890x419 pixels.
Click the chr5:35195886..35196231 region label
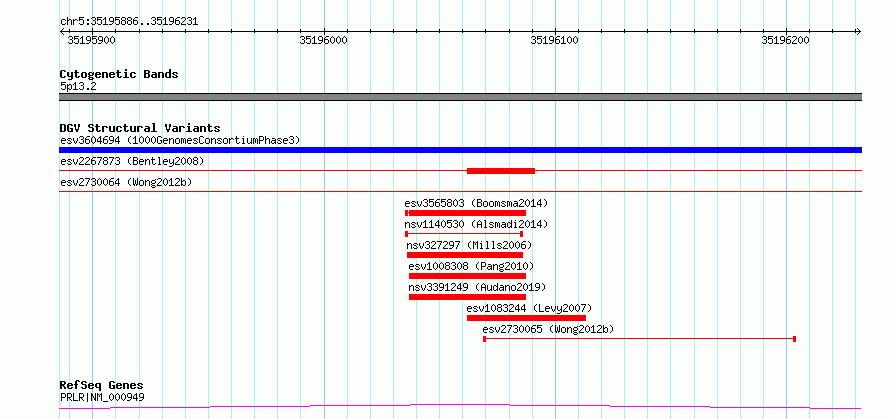coord(129,22)
